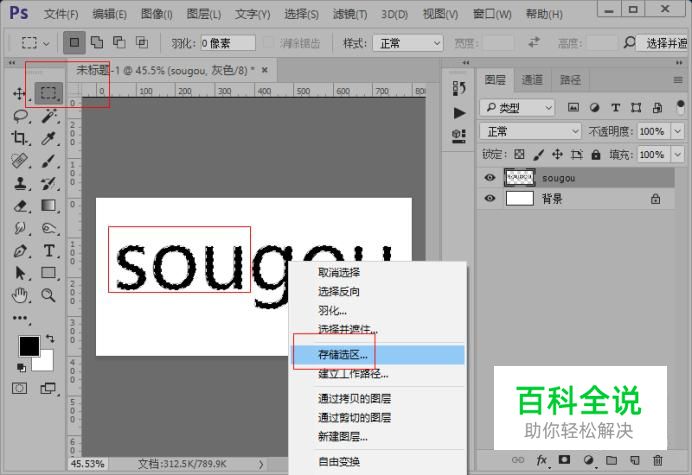The width and height of the screenshot is (692, 475).
Task: Add layer style fx button
Action: 542,460
